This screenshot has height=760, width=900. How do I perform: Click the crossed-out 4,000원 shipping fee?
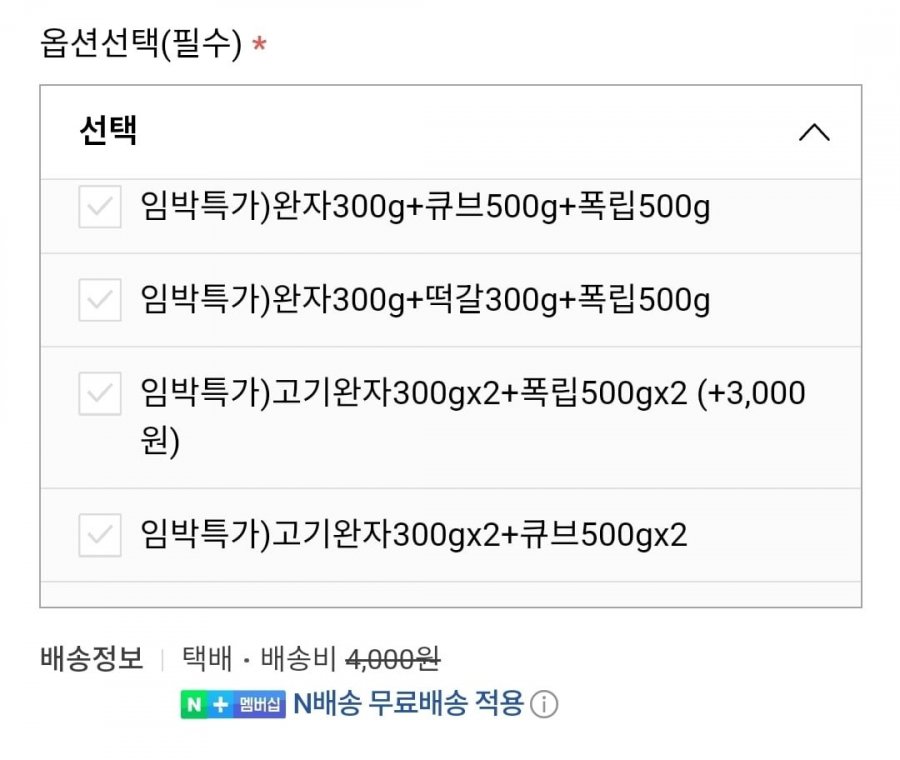click(392, 660)
